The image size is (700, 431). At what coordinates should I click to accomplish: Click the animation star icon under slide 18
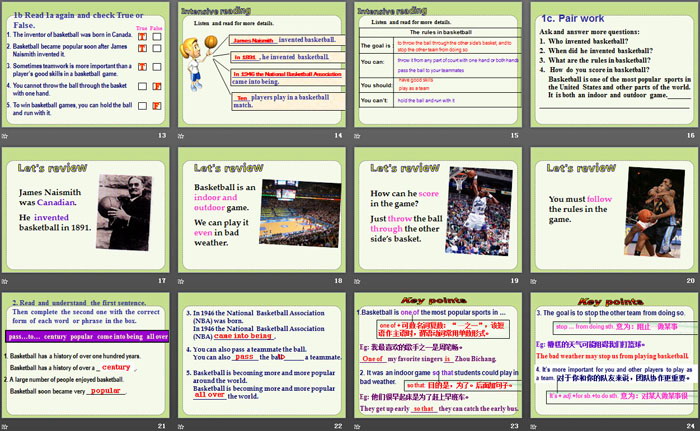click(x=181, y=281)
